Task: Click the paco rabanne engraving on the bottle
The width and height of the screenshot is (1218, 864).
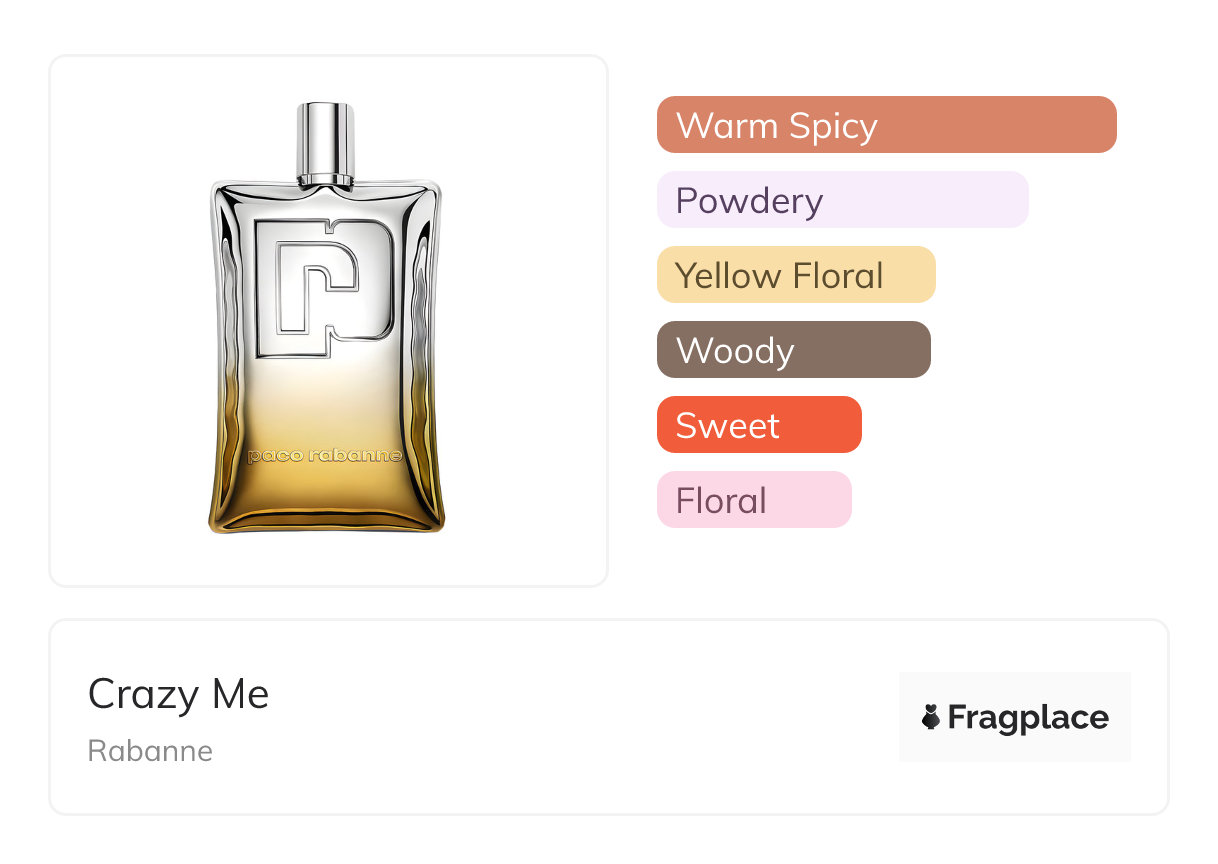Action: click(x=326, y=456)
